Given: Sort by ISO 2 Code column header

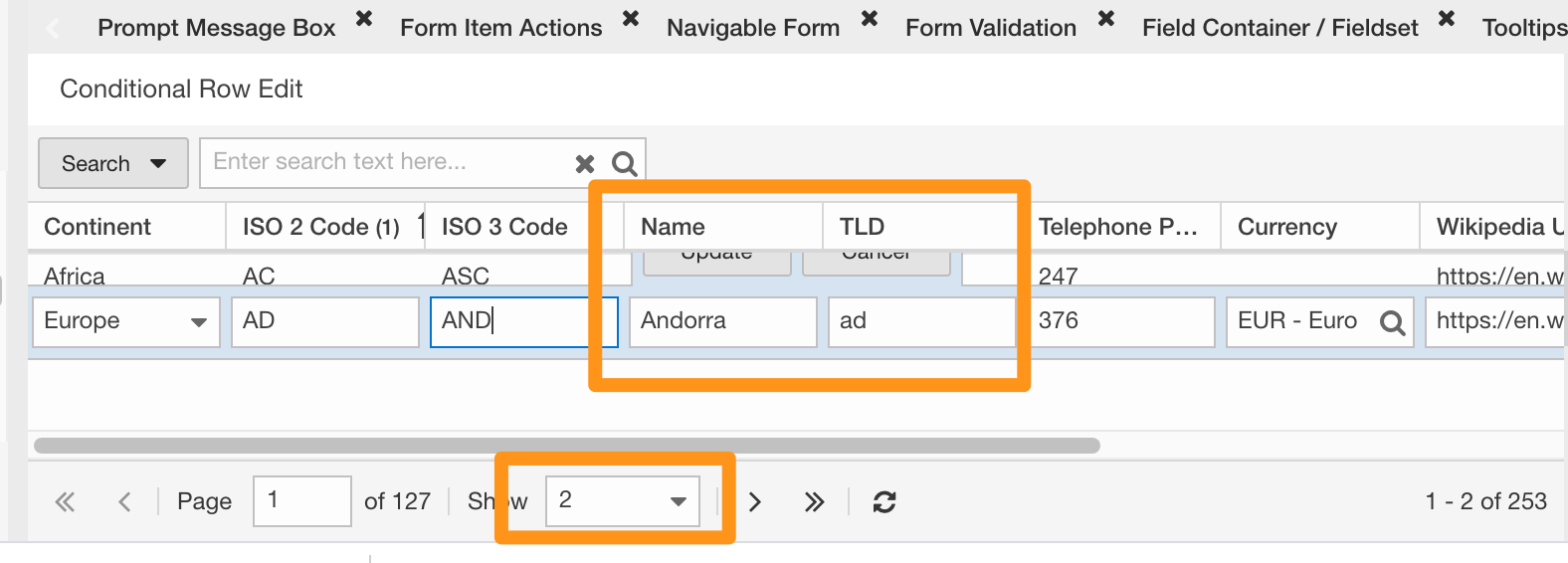Looking at the screenshot, I should coord(325,227).
